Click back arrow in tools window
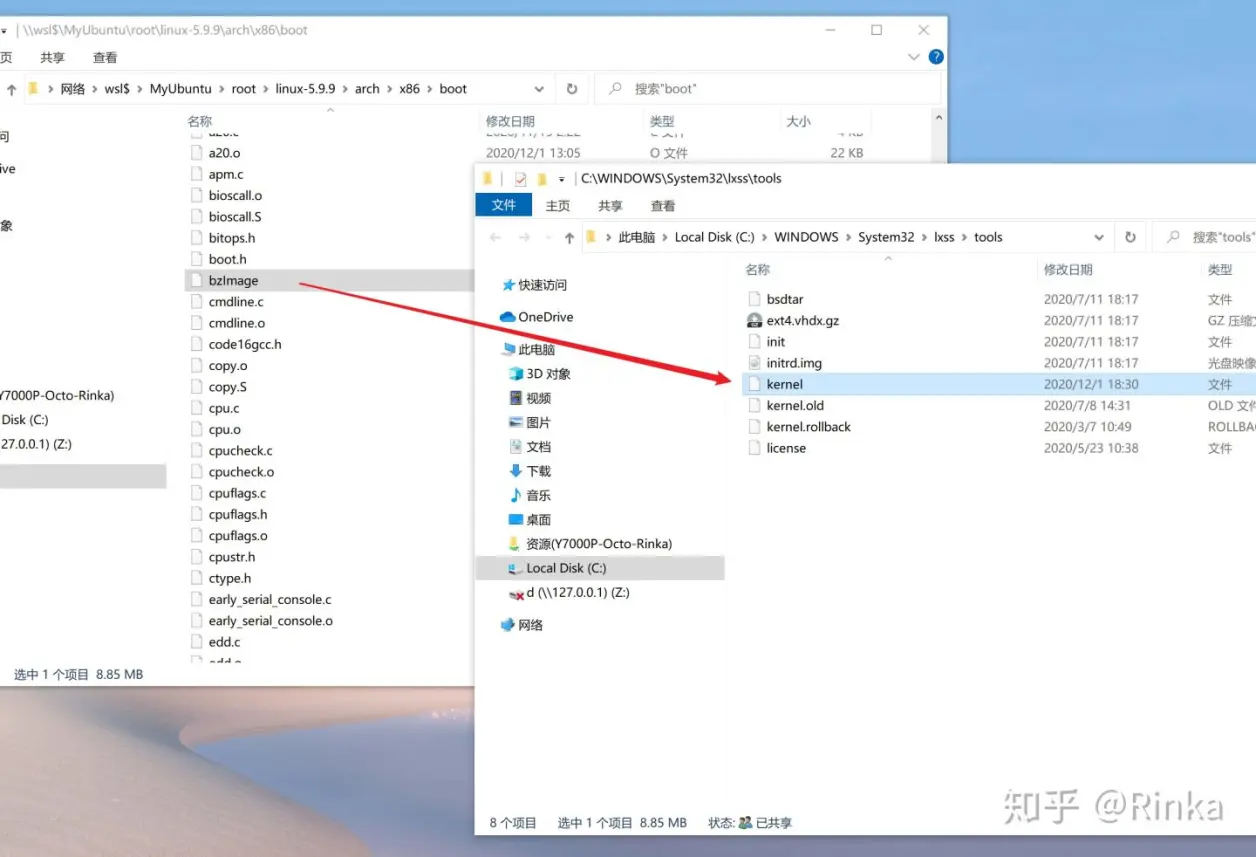 tap(495, 237)
